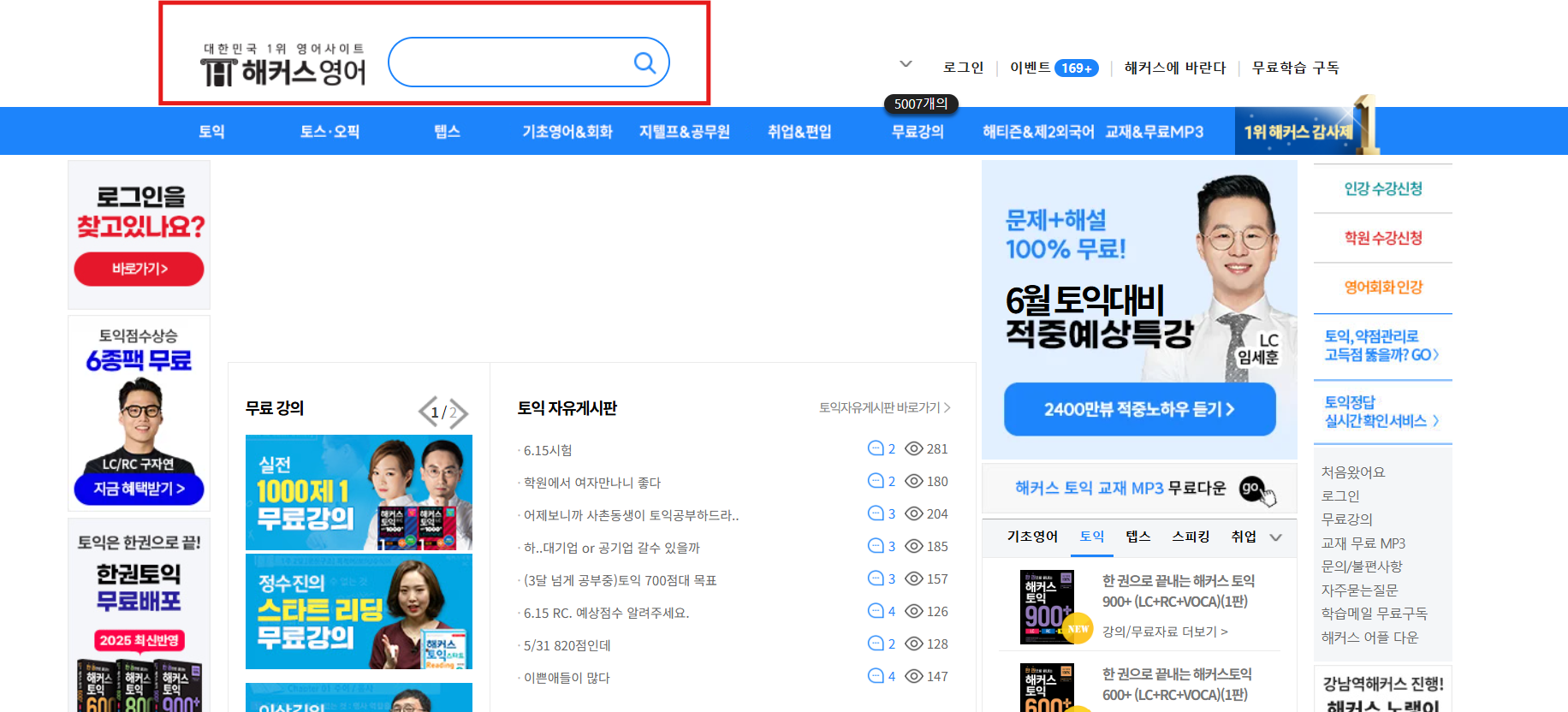Open 강의/무료자료 더보기 link

coord(1165,632)
